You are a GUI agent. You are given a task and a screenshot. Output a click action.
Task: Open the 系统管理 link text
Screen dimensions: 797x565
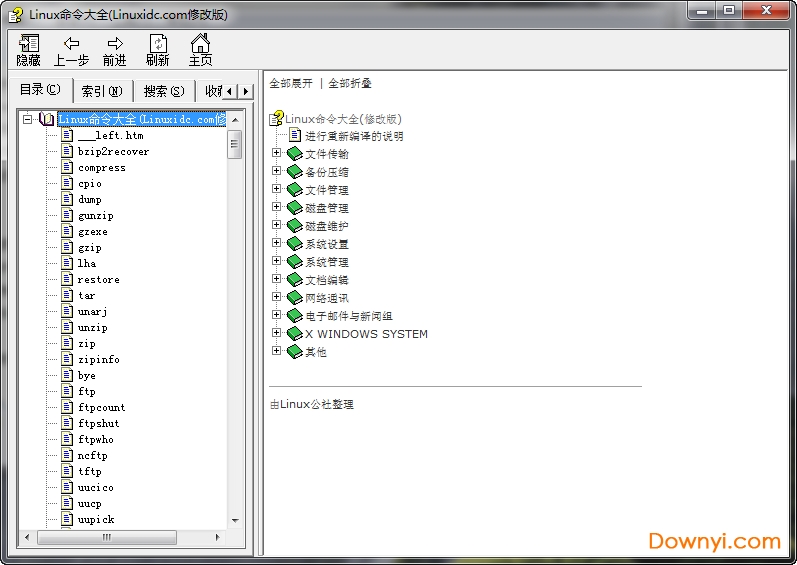tap(327, 262)
